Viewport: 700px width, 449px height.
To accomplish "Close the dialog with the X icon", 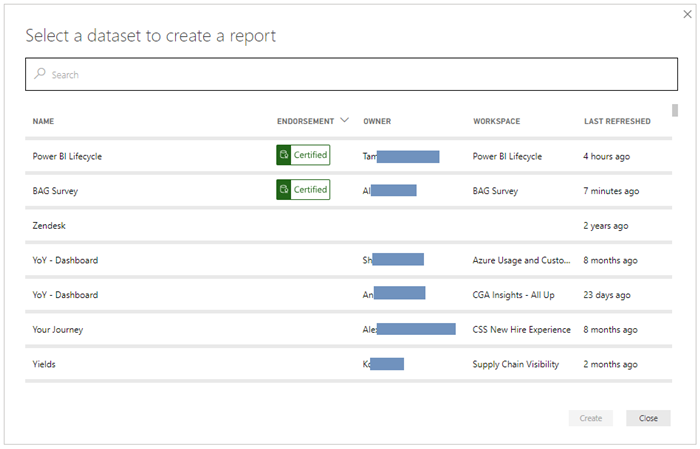I will click(x=686, y=15).
